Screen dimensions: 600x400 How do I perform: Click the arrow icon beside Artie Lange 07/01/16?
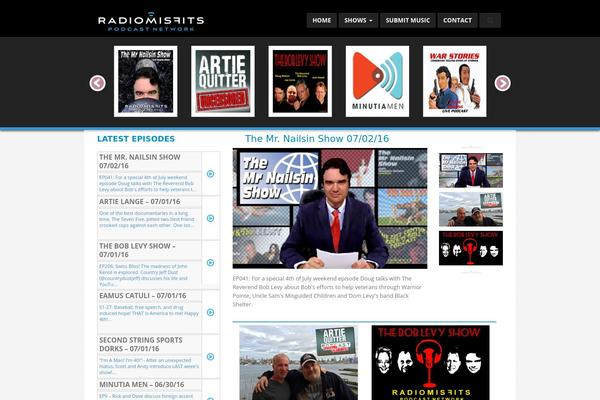pyautogui.click(x=210, y=218)
